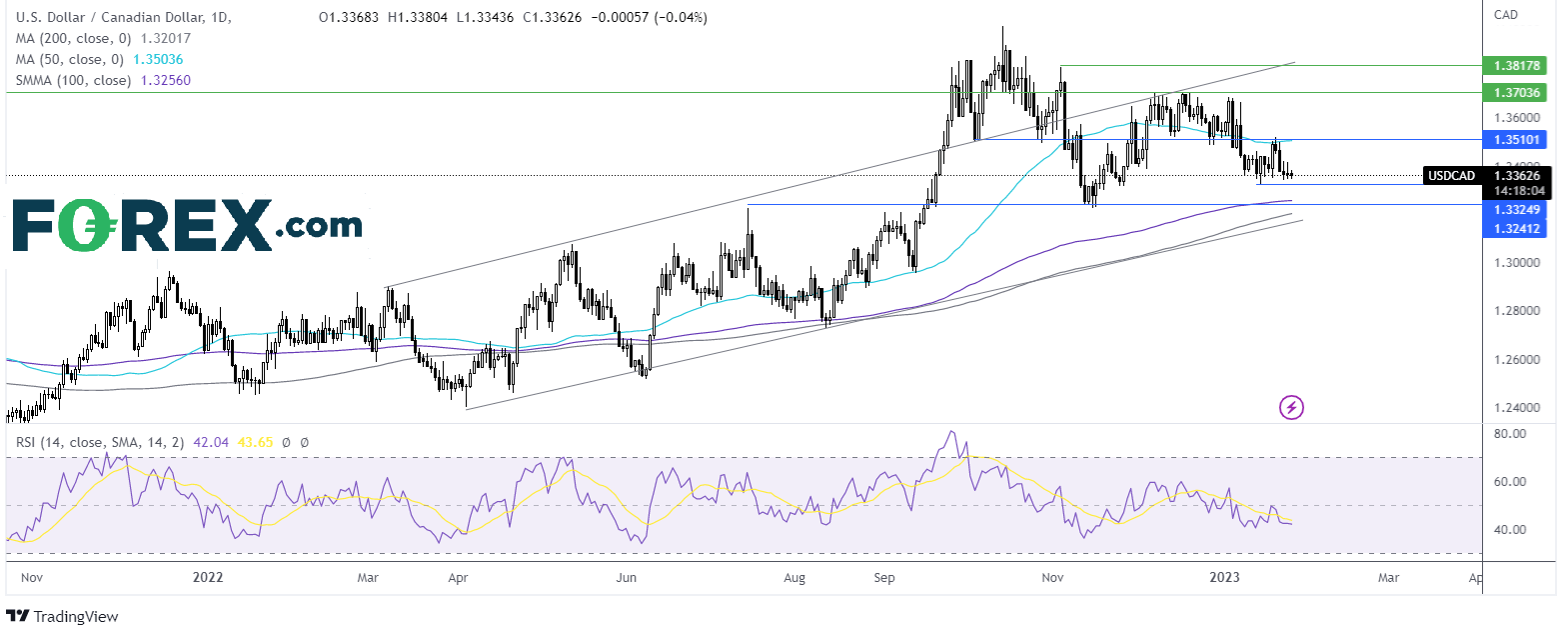This screenshot has height=637, width=1568.
Task: Click the Apr 2022 label on time axis
Action: (458, 577)
